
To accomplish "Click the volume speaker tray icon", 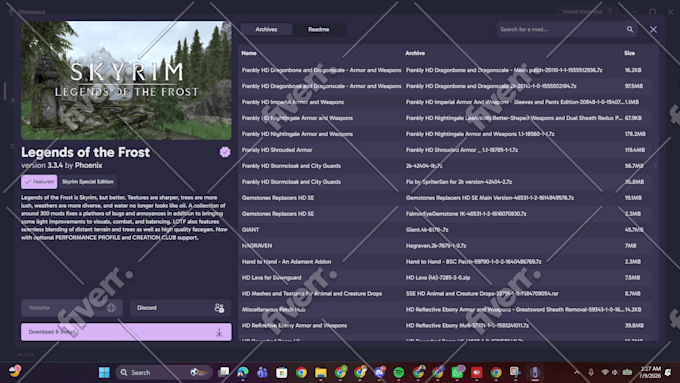I will click(x=615, y=372).
